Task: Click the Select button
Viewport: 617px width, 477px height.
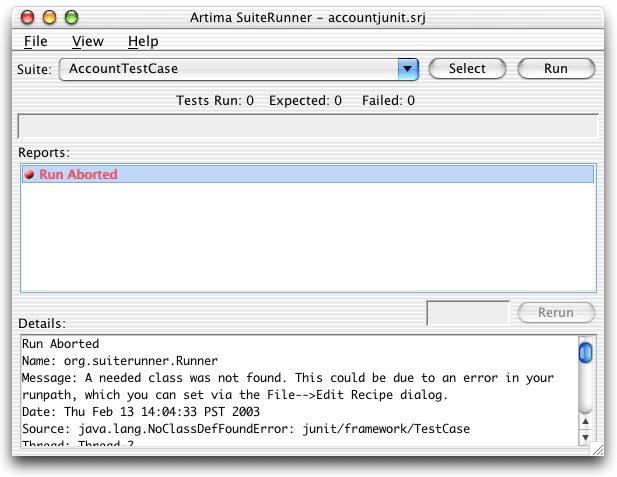Action: (467, 69)
